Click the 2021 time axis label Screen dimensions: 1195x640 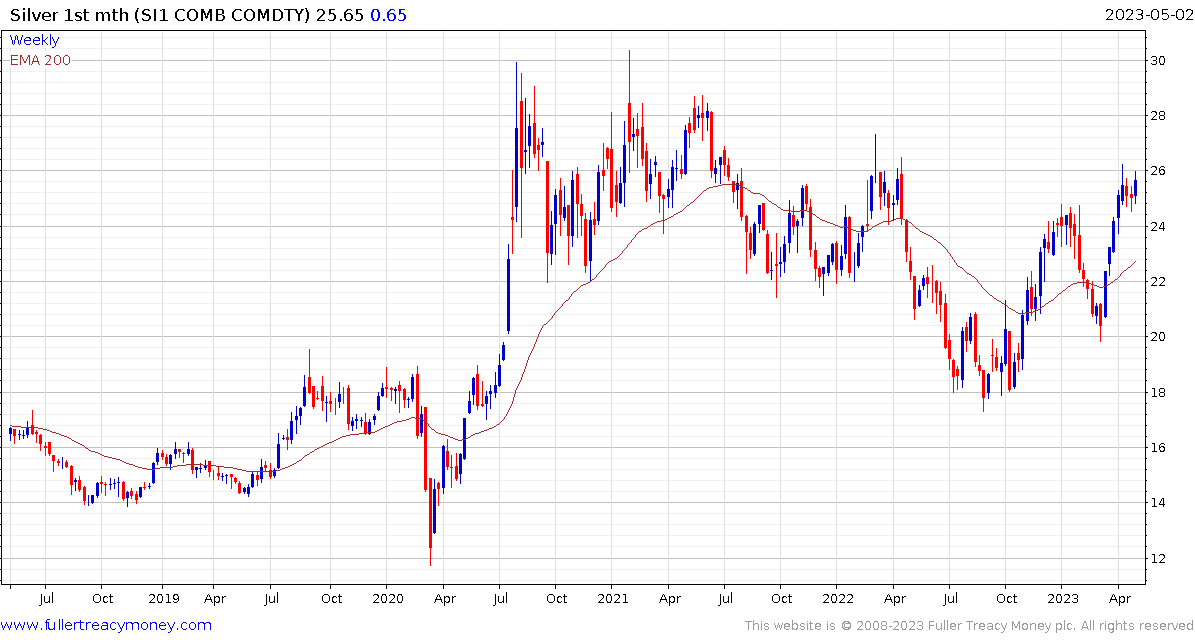pos(611,599)
